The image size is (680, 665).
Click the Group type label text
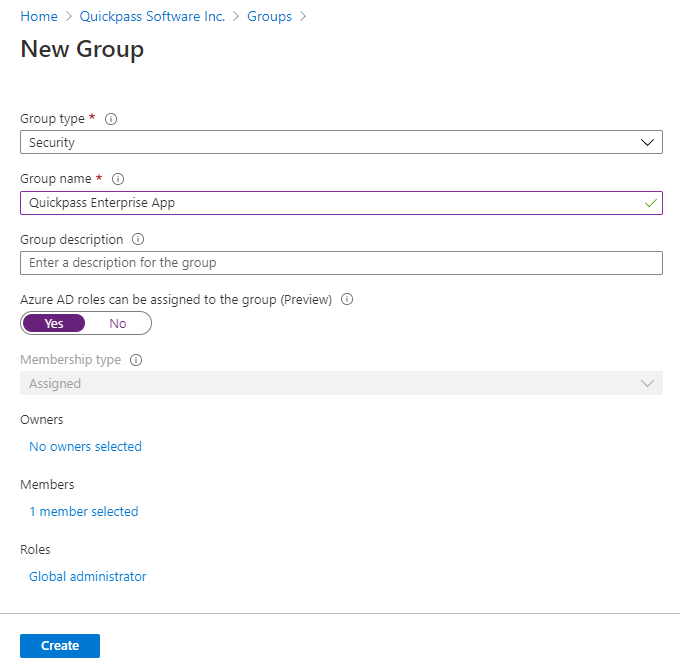tap(52, 118)
